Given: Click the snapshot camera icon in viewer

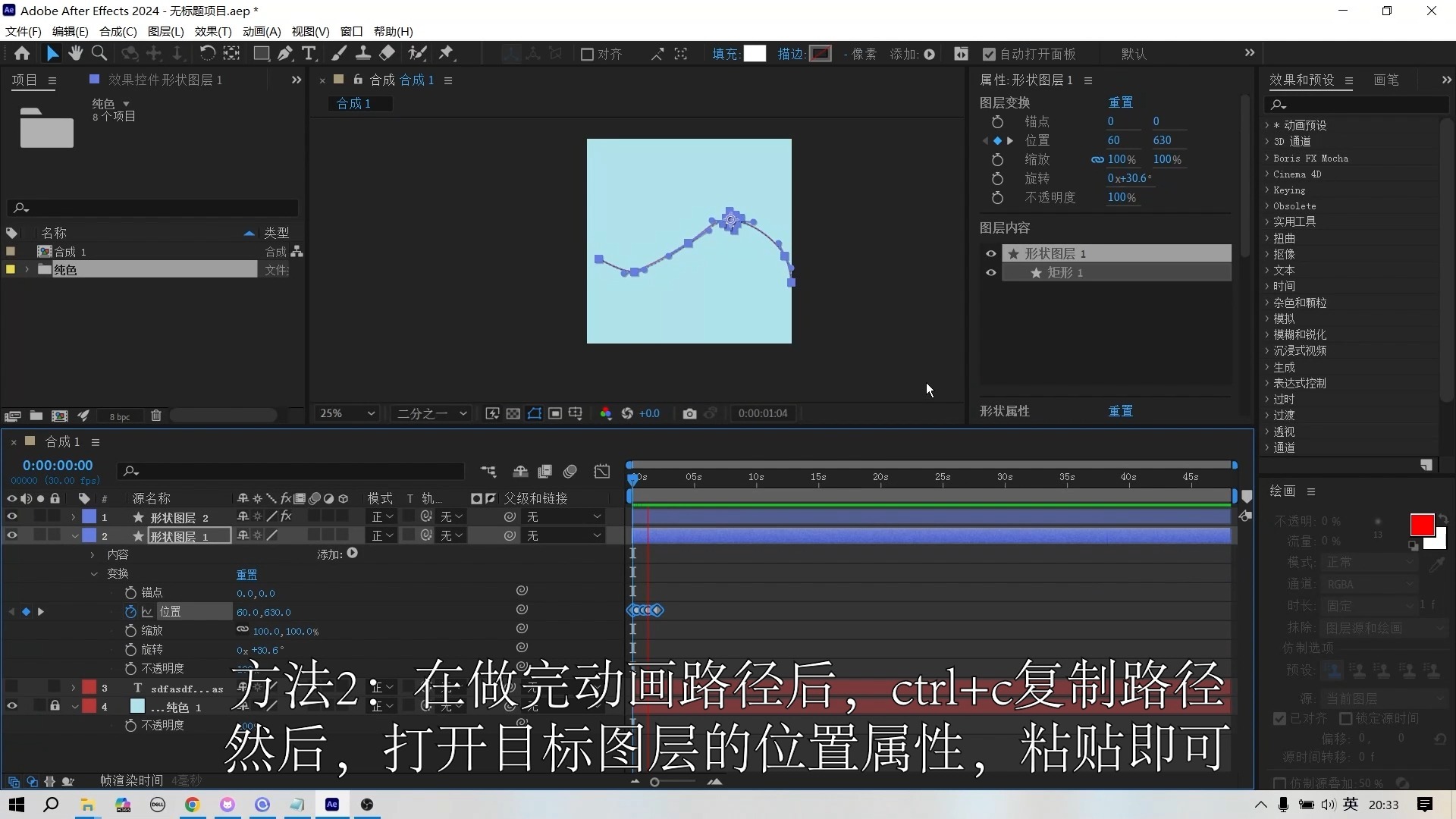Looking at the screenshot, I should (x=689, y=413).
